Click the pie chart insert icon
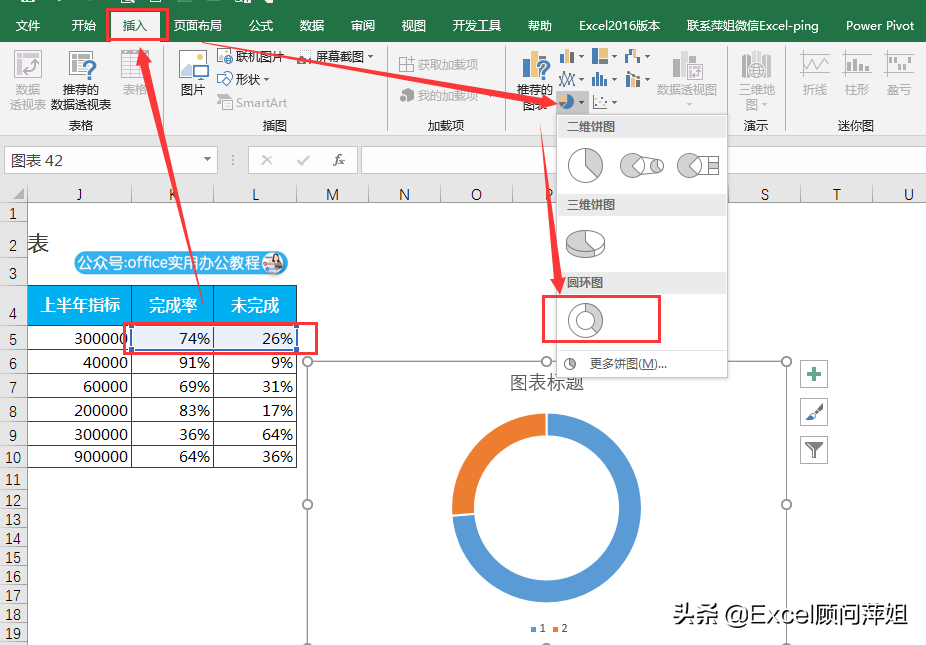This screenshot has height=645, width=926. [x=567, y=102]
